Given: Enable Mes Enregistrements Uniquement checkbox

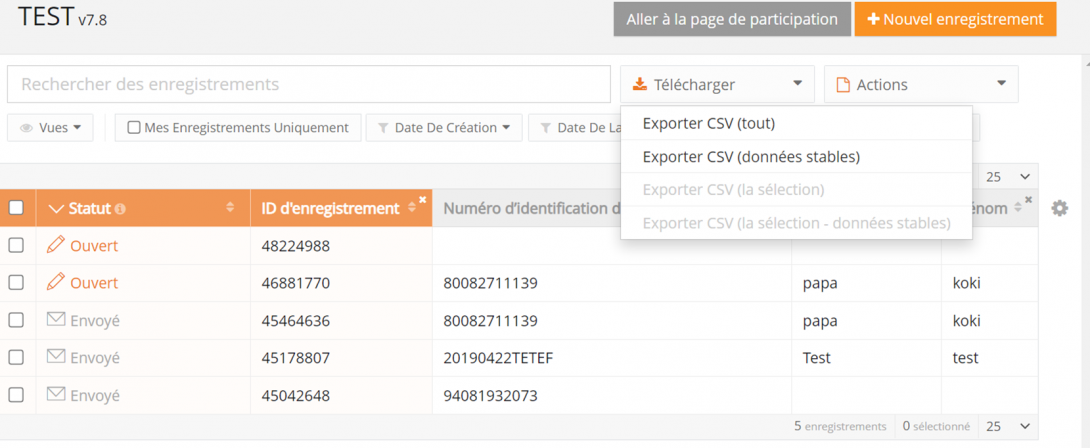Looking at the screenshot, I should point(134,128).
